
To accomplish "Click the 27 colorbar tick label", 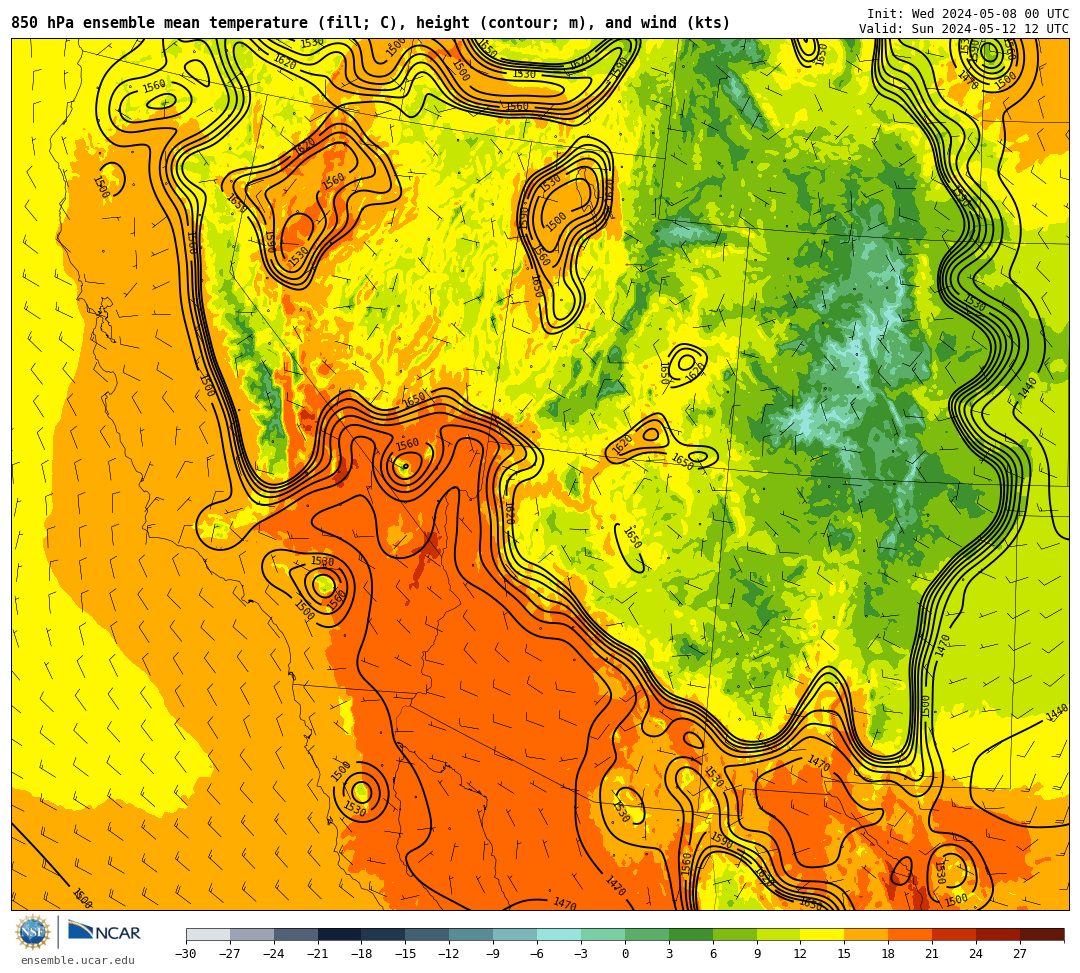I will 1020,954.
